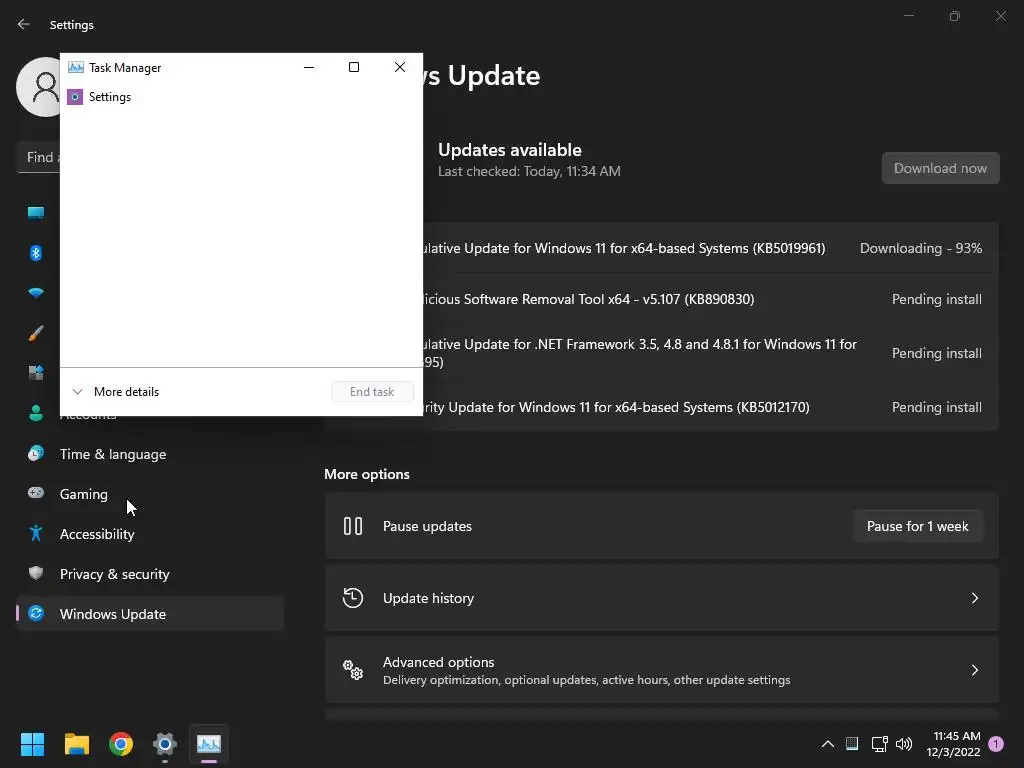Open the Personalization paintbrush icon in sidebar
1024x768 pixels.
(x=36, y=333)
